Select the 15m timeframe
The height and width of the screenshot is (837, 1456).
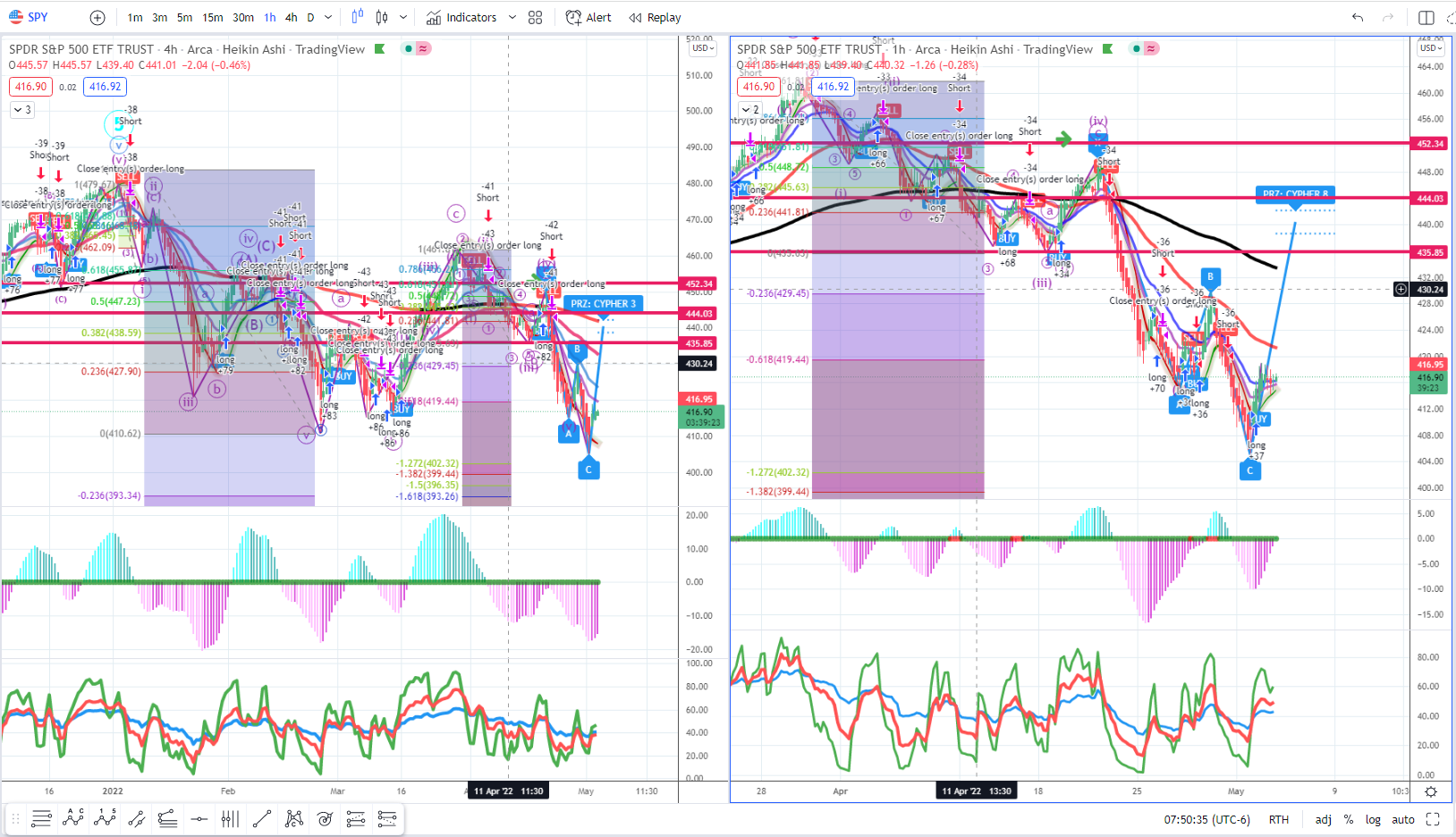coord(213,17)
